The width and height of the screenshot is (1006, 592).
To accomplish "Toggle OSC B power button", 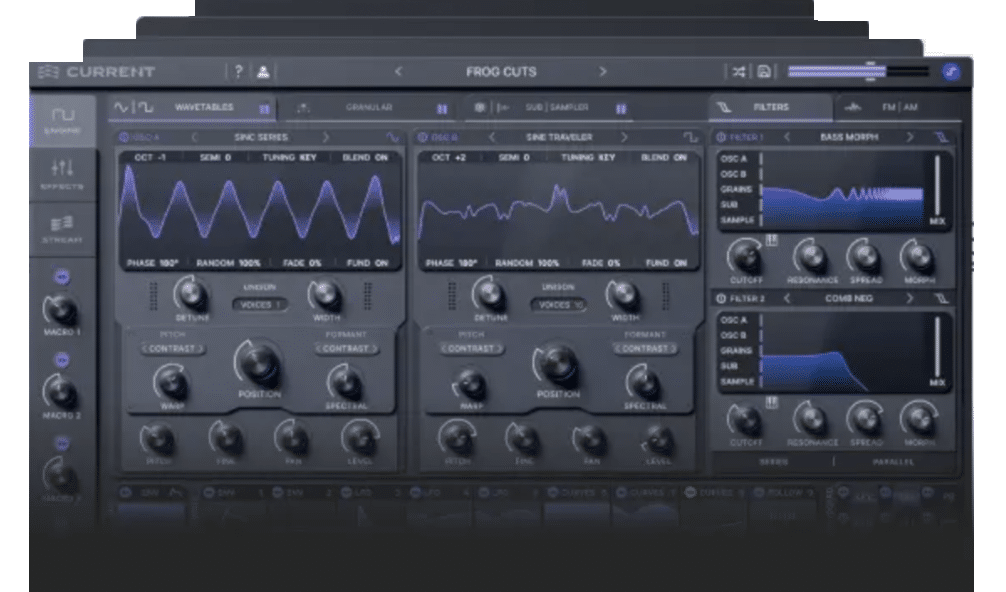I will 422,137.
